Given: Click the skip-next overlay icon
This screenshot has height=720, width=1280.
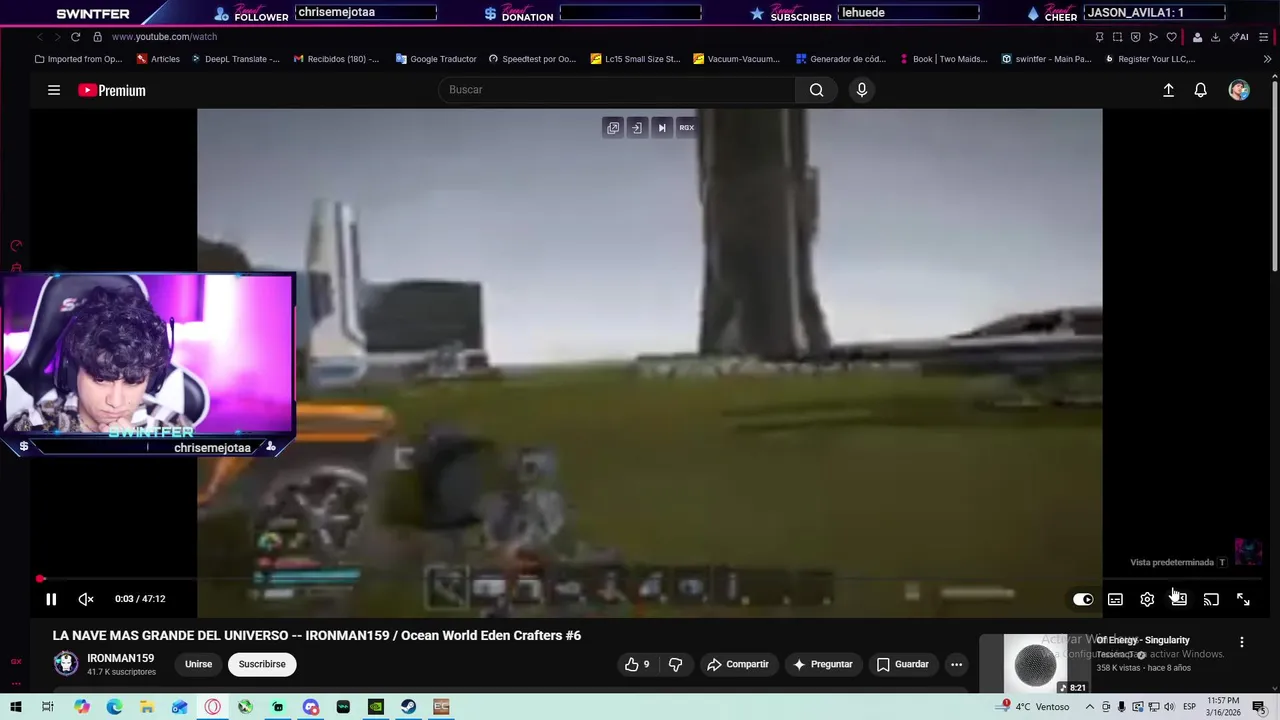Looking at the screenshot, I should coord(661,128).
